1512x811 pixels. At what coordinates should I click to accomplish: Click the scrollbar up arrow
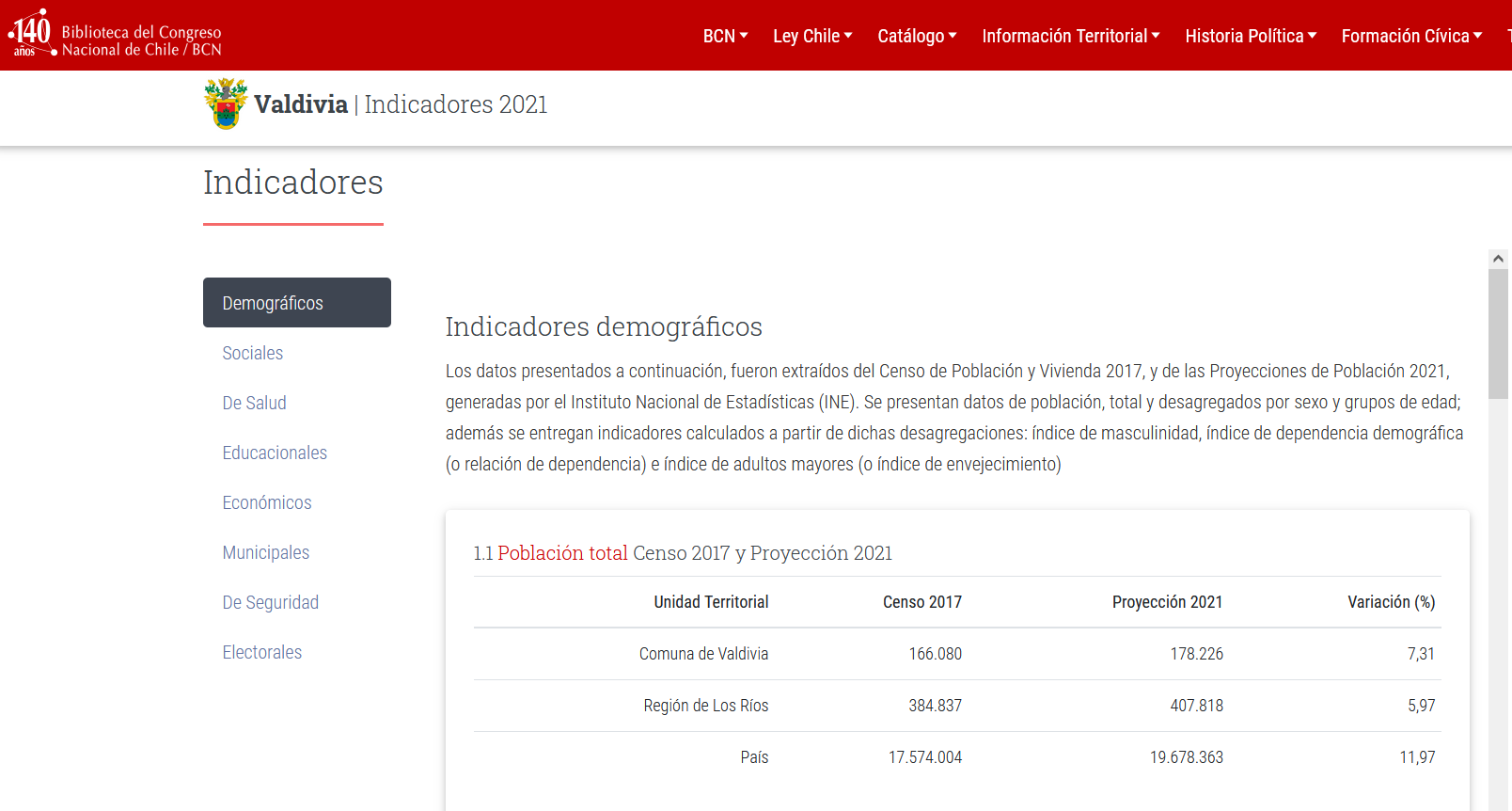[x=1499, y=258]
